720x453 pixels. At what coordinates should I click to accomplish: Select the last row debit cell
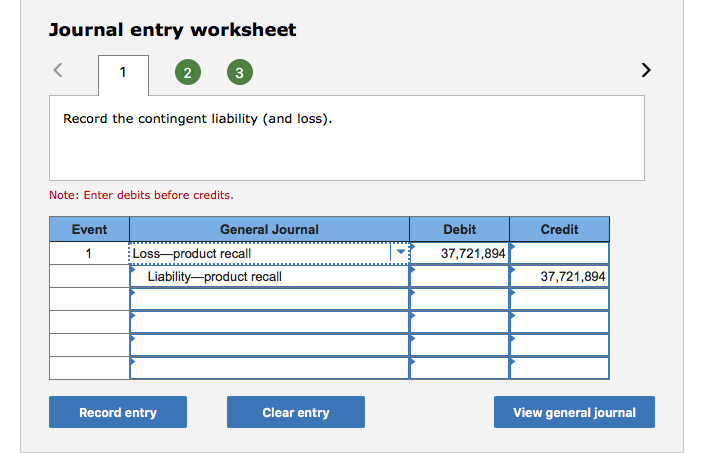pos(460,368)
